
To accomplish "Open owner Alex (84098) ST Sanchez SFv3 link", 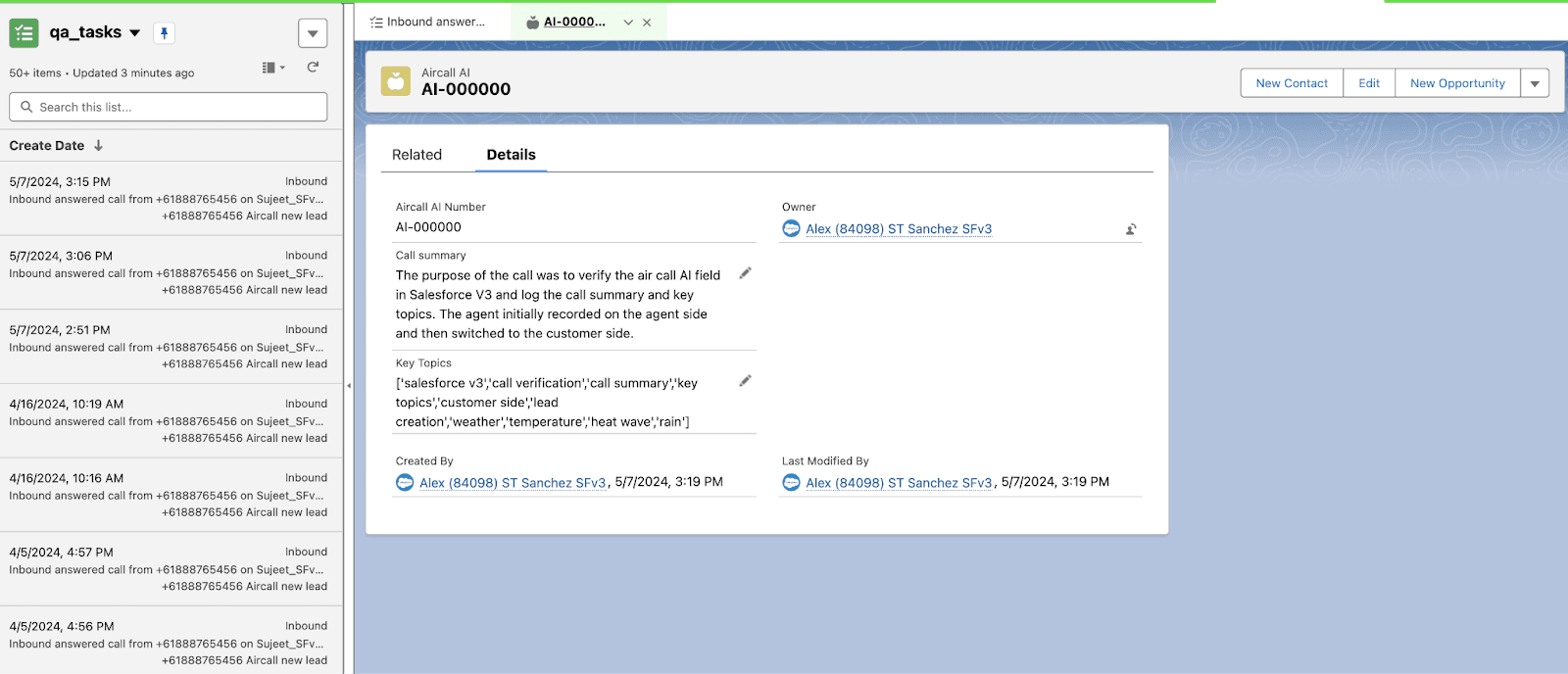I will (x=899, y=229).
